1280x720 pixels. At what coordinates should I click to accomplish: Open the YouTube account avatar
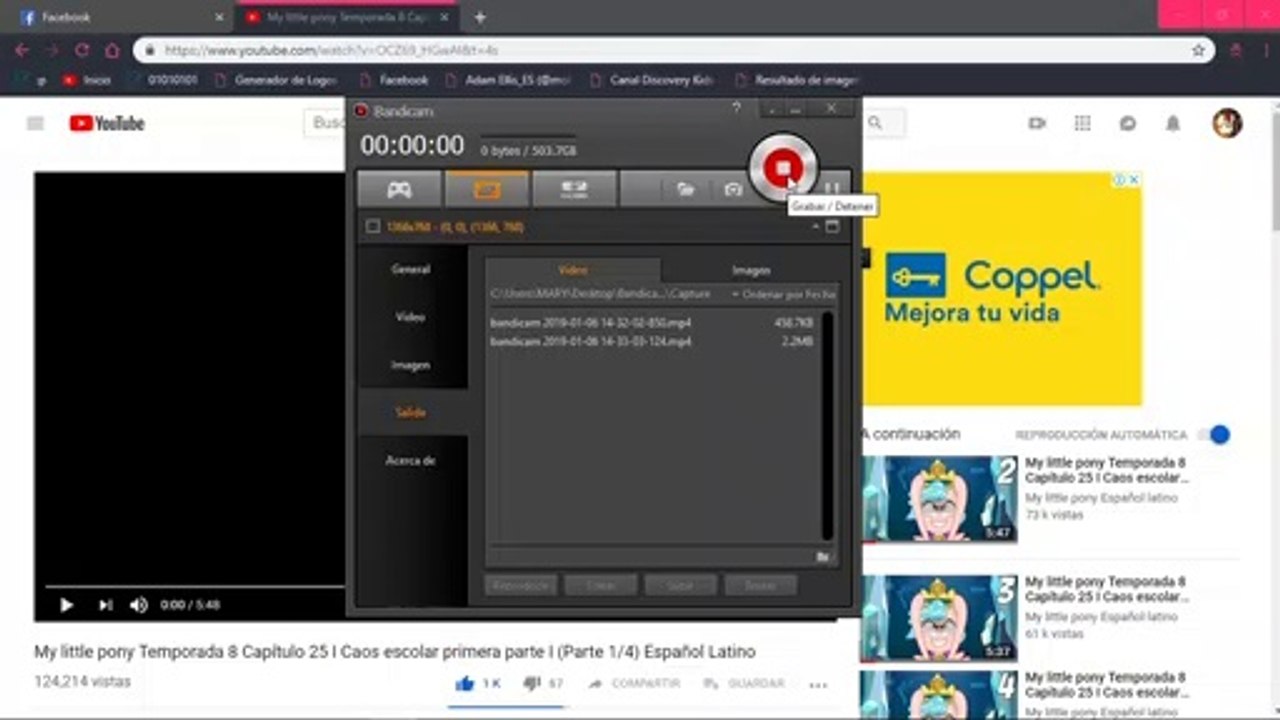[1227, 123]
